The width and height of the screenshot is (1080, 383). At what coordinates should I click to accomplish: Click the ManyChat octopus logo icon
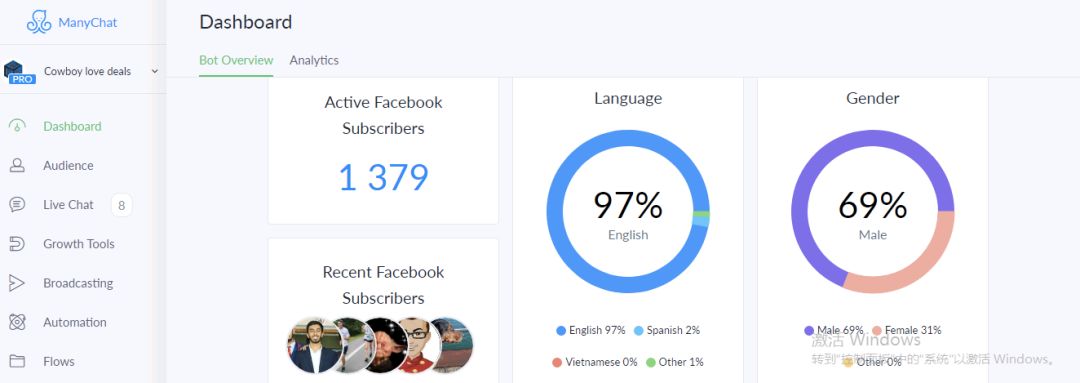(39, 22)
